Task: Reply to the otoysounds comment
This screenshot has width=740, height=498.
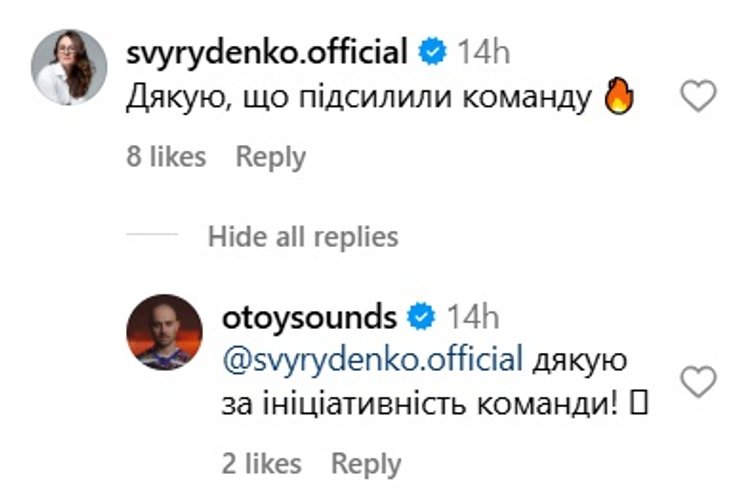Action: [x=366, y=464]
